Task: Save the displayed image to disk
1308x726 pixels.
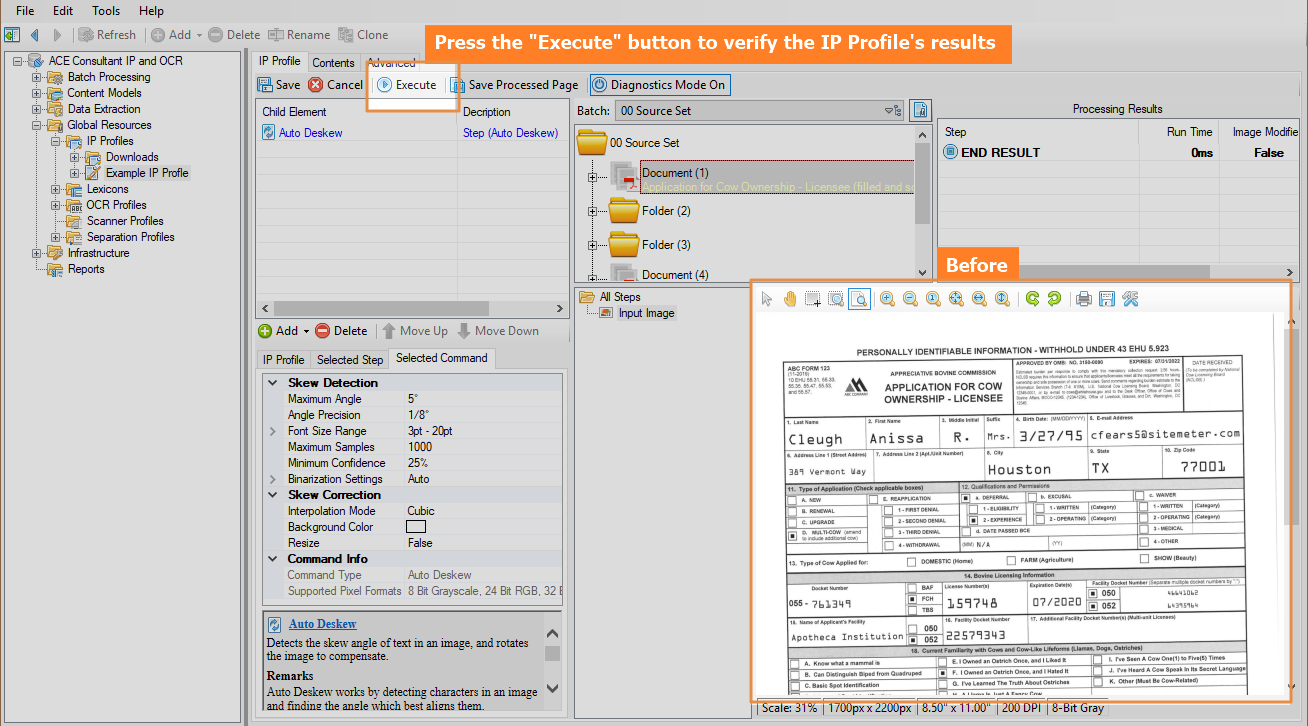Action: coord(1106,298)
